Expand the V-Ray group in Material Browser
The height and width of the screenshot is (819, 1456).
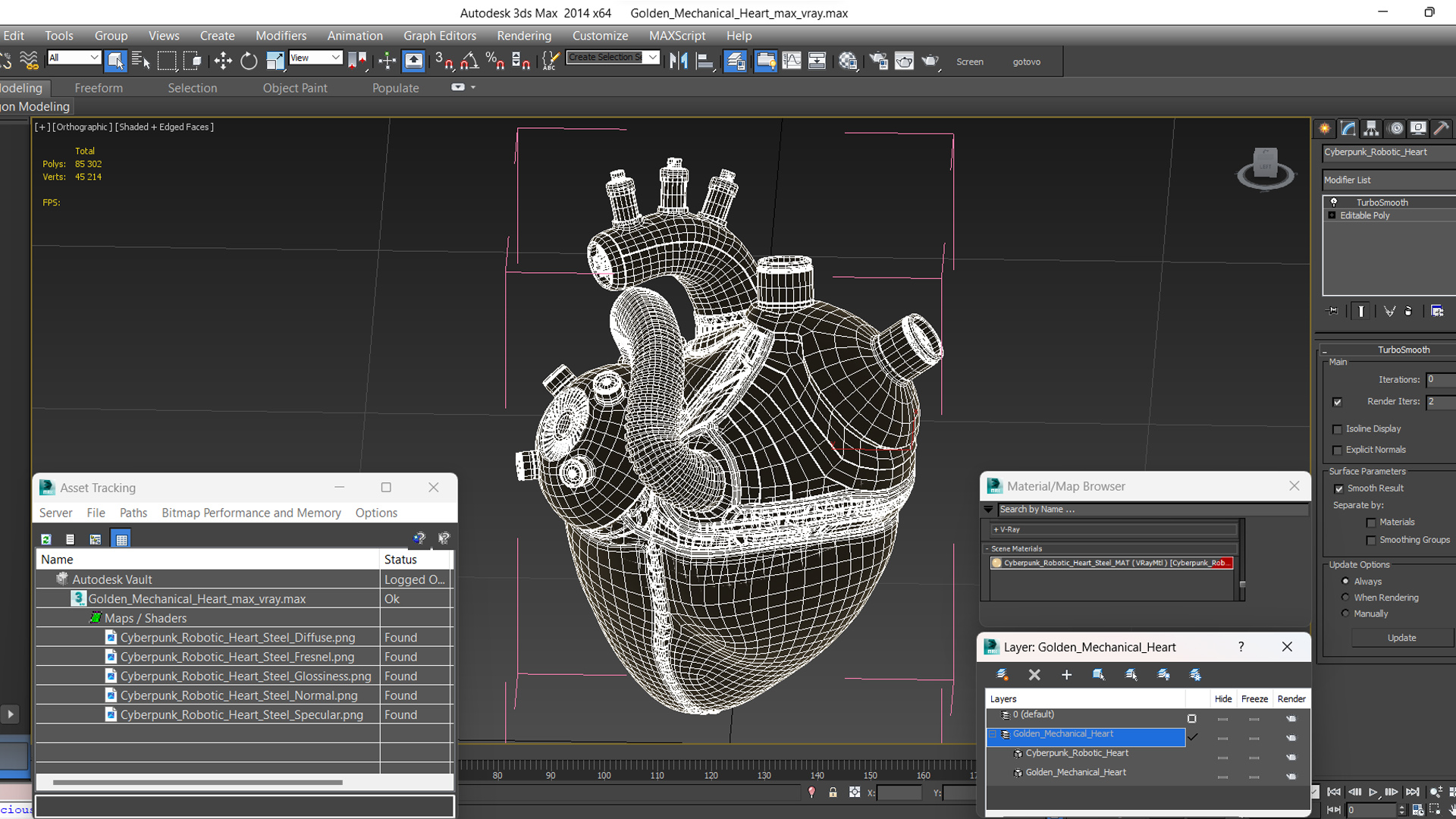(x=996, y=530)
